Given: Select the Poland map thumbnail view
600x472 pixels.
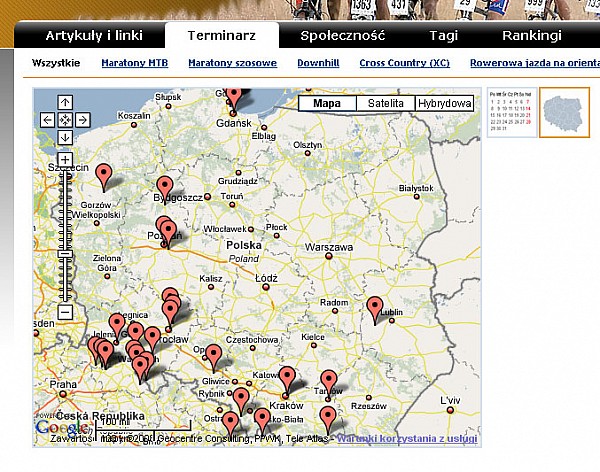Looking at the screenshot, I should [x=564, y=112].
